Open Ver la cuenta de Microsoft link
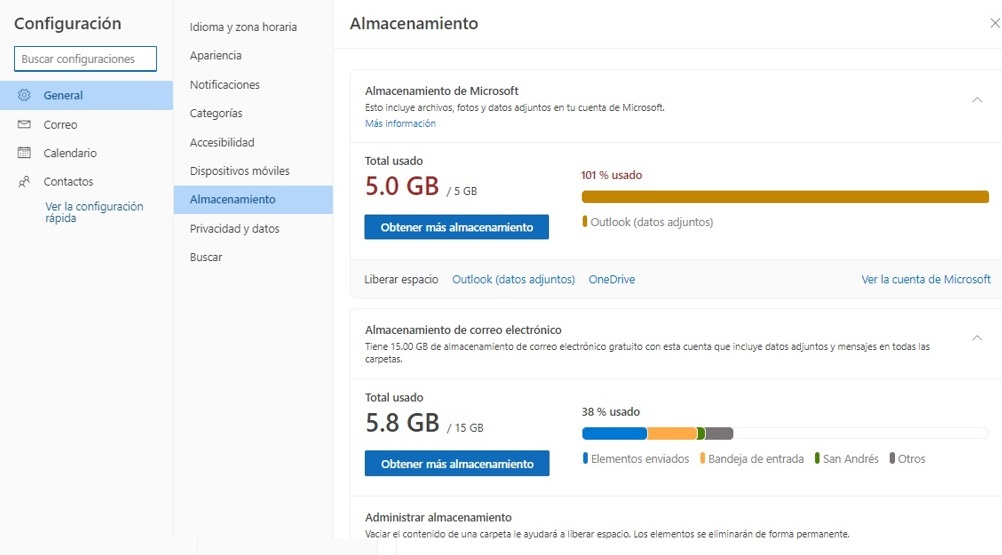1002x555 pixels. (x=926, y=279)
